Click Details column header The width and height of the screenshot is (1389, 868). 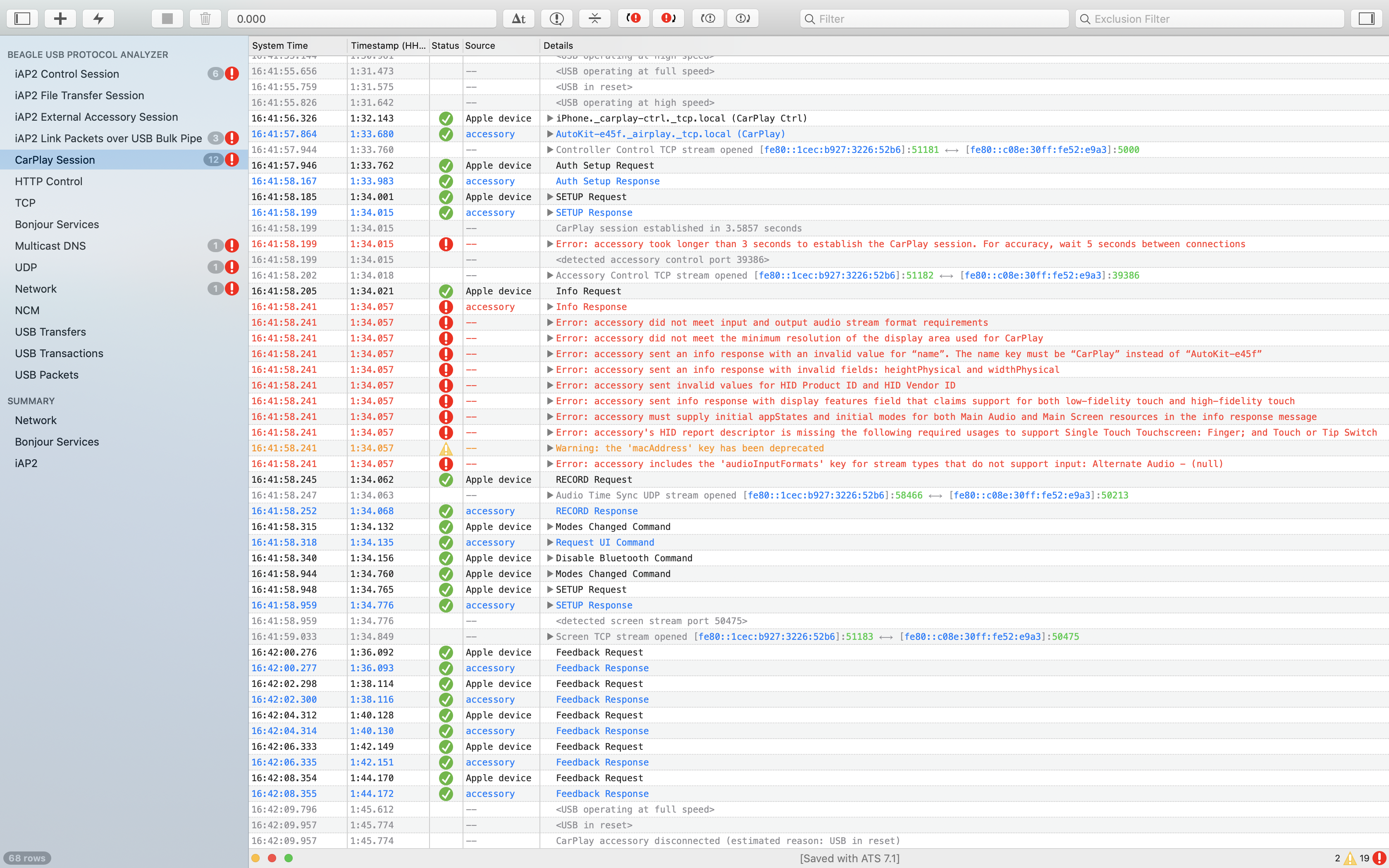[x=964, y=45]
